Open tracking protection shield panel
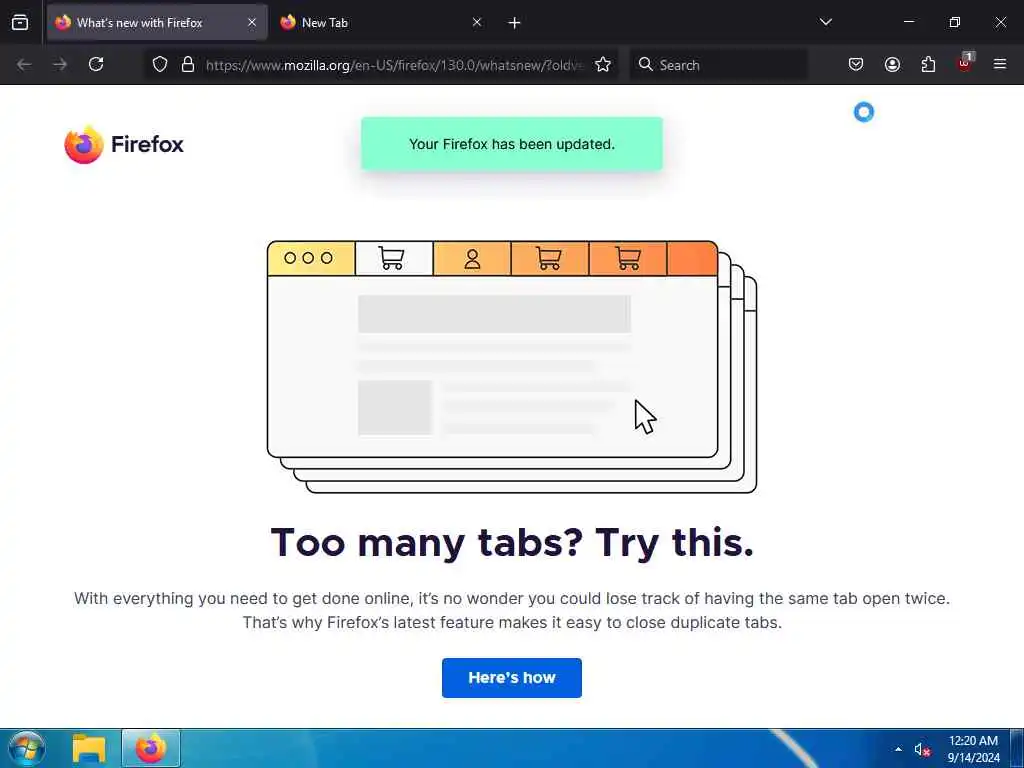This screenshot has height=768, width=1024. 160,64
